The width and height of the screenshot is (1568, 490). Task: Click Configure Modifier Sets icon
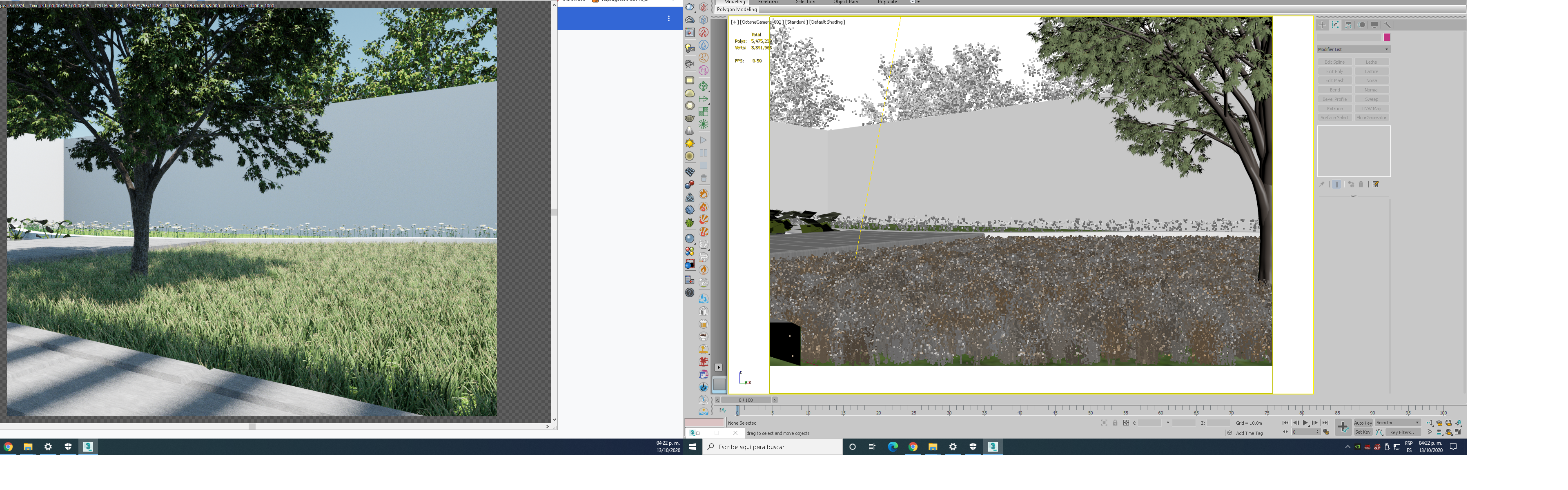point(1376,185)
